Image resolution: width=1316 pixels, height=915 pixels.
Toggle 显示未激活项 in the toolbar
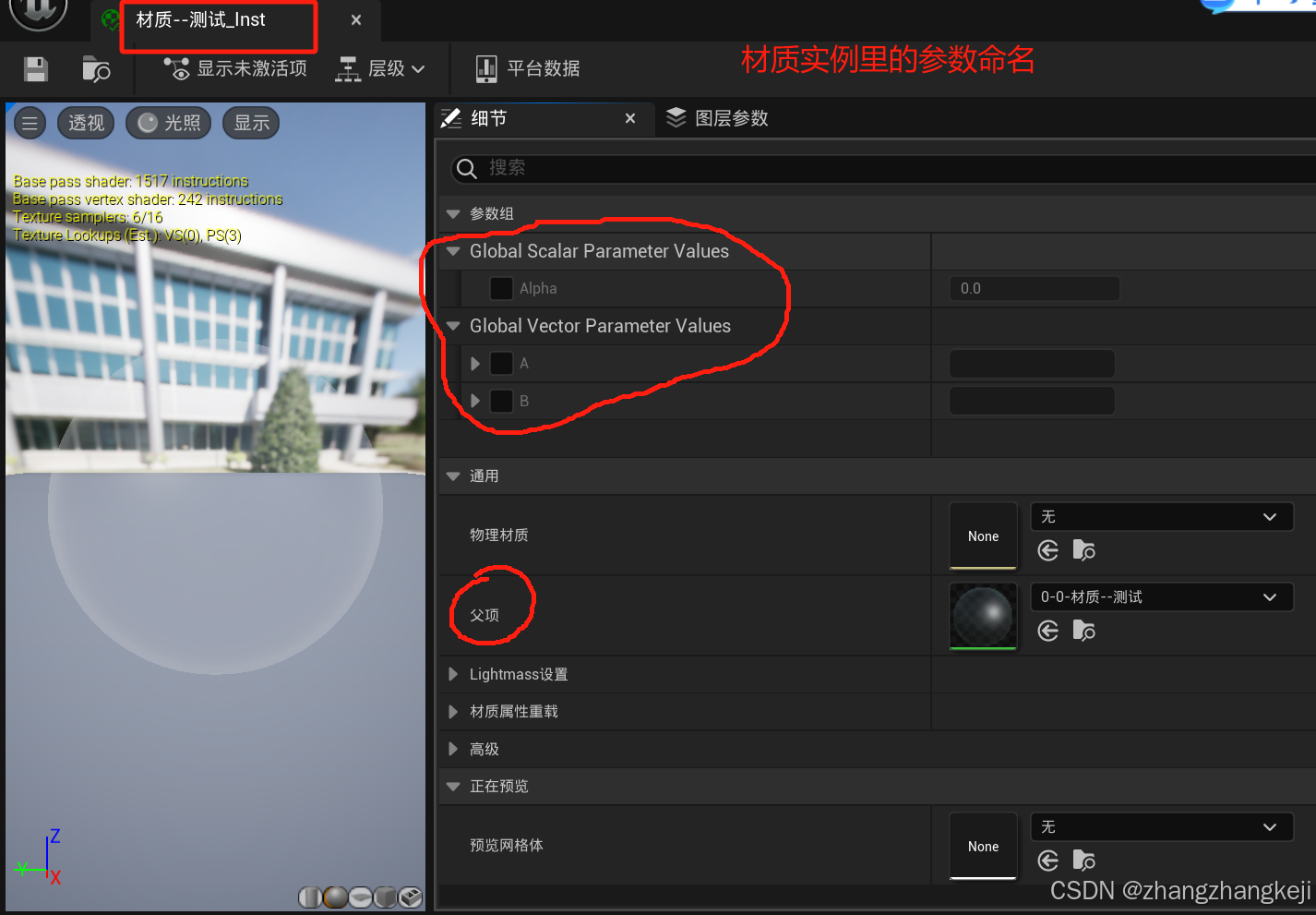click(235, 68)
